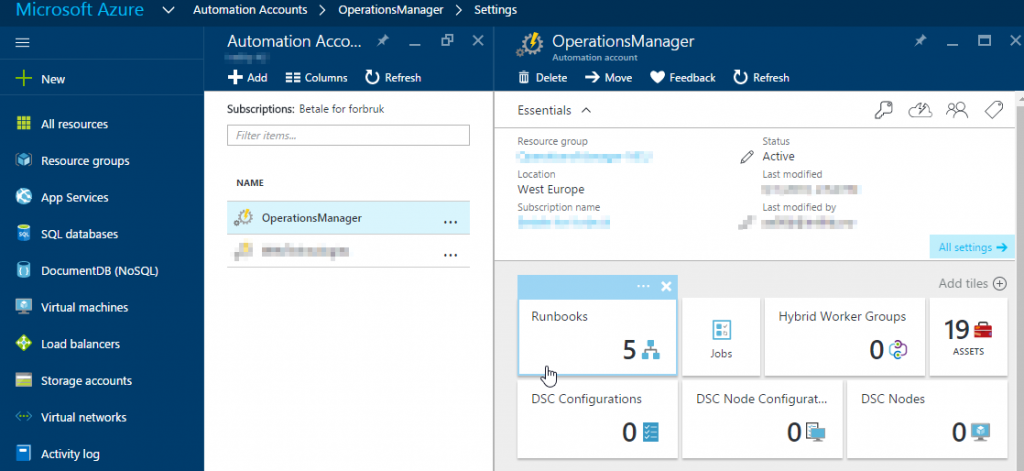Open the Jobs tile

(721, 337)
